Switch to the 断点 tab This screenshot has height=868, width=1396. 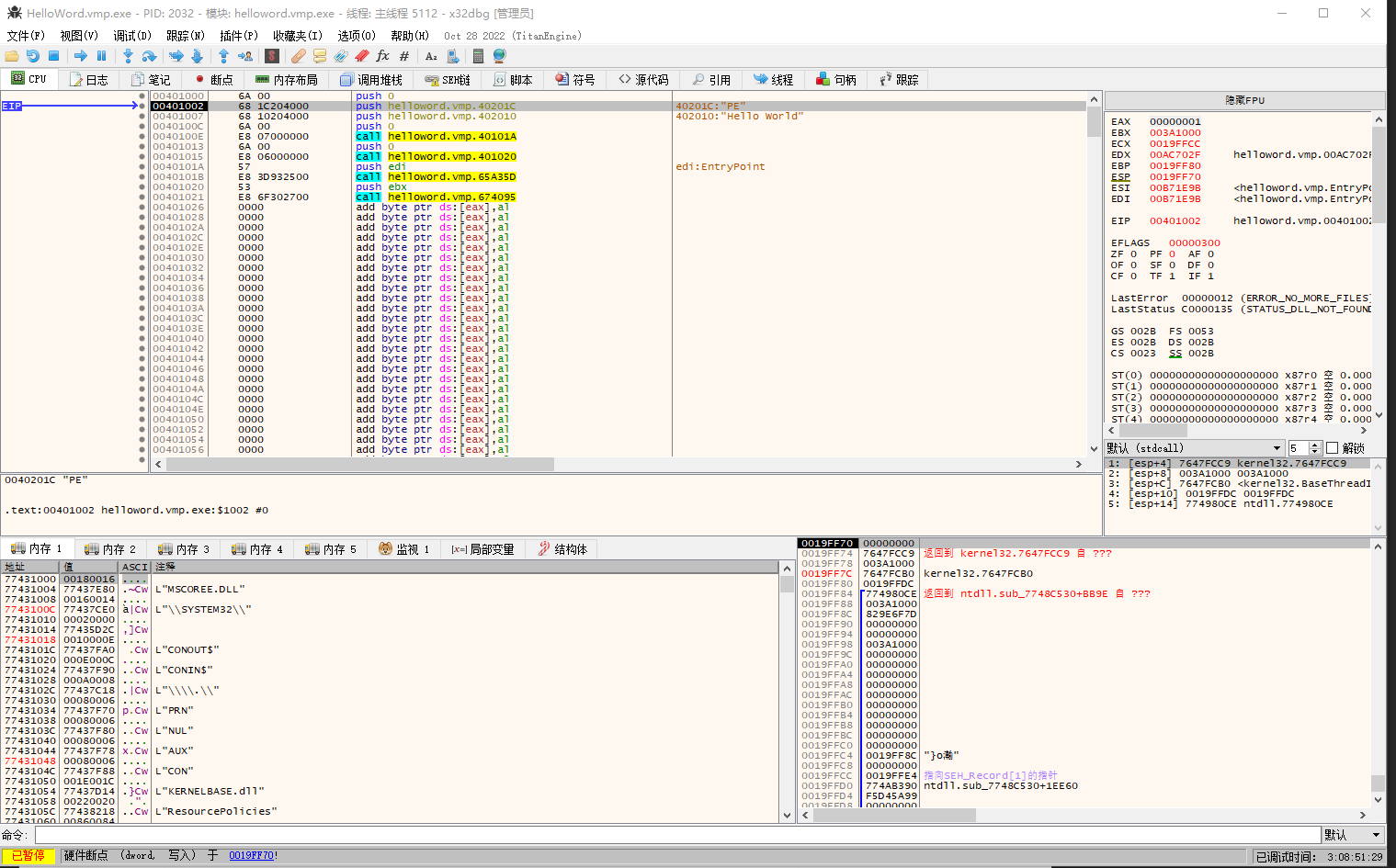[x=214, y=80]
